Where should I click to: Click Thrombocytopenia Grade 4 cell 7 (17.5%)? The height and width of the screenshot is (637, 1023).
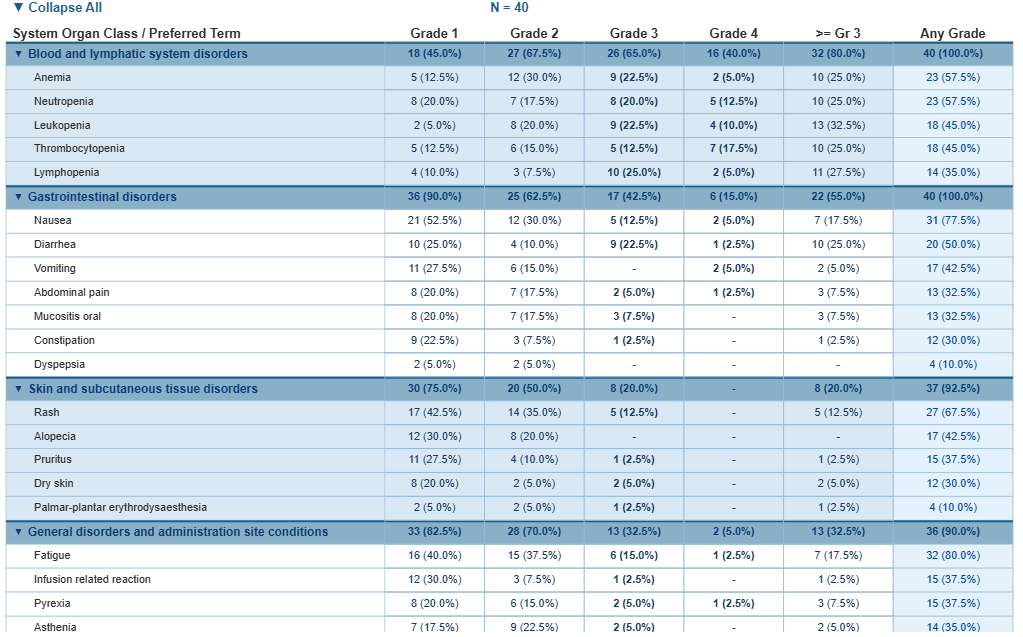(733, 149)
